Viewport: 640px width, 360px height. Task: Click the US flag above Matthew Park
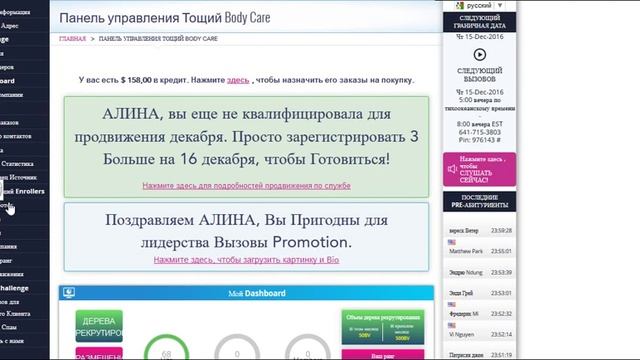point(452,242)
